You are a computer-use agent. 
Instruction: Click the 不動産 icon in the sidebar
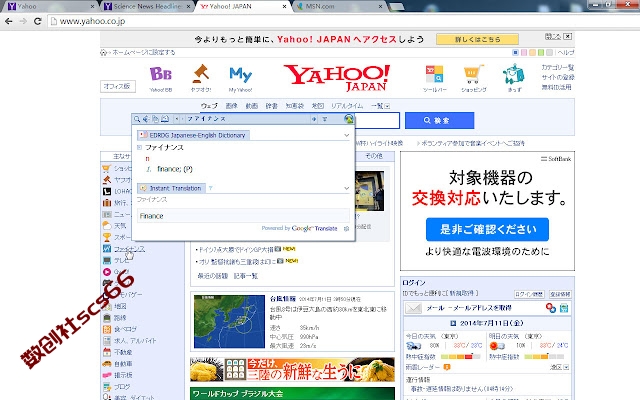coord(107,352)
